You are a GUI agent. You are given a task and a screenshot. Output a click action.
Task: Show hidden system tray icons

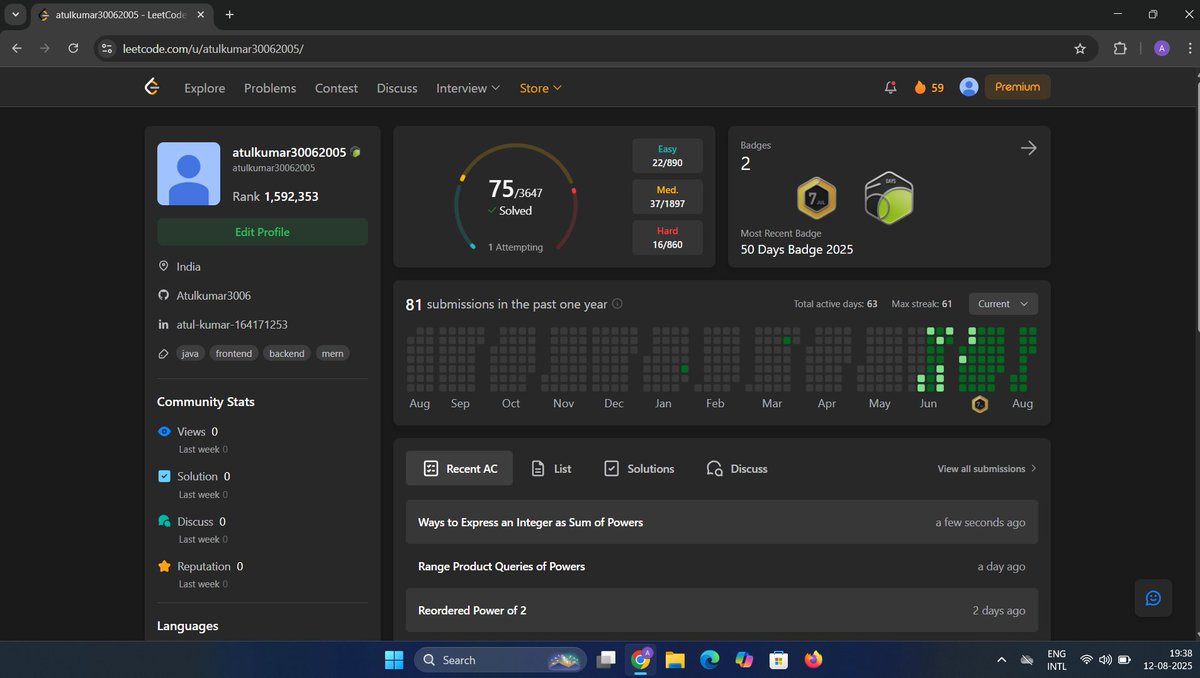[x=1002, y=660]
